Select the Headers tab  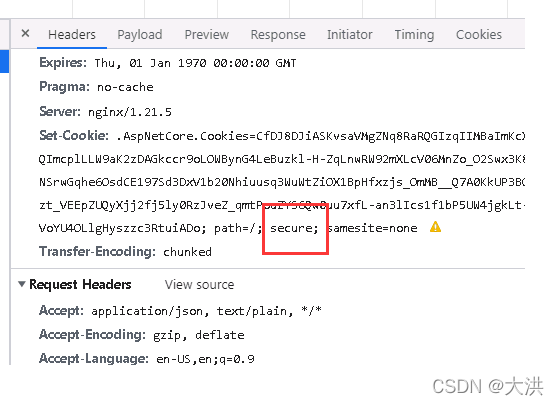click(72, 35)
